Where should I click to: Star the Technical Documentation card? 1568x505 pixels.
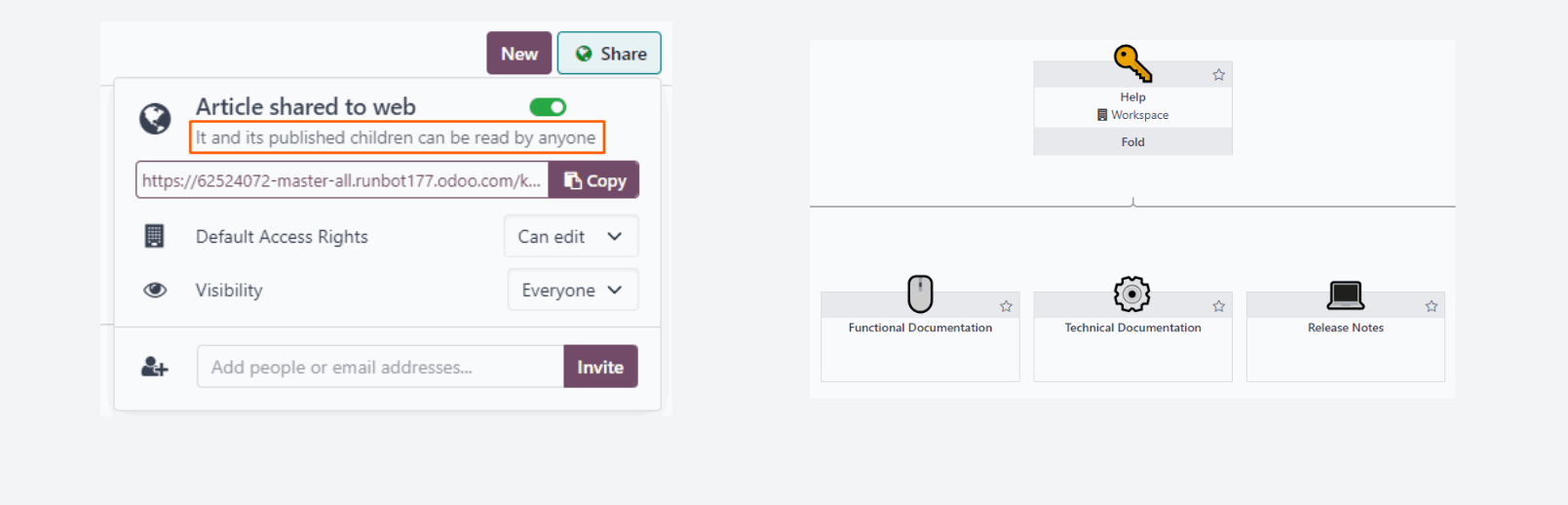click(1218, 306)
